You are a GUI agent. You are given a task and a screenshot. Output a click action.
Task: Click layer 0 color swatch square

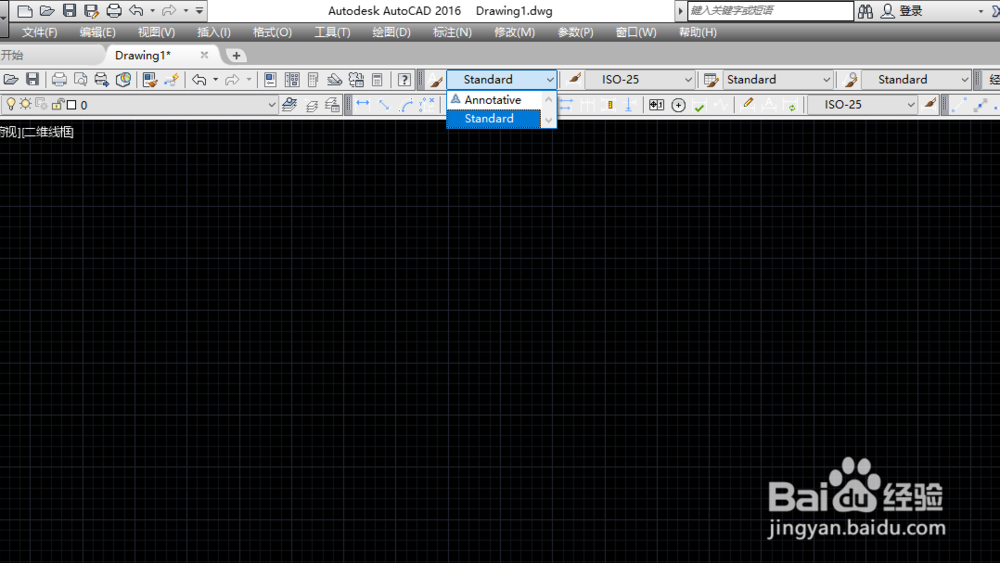(71, 105)
